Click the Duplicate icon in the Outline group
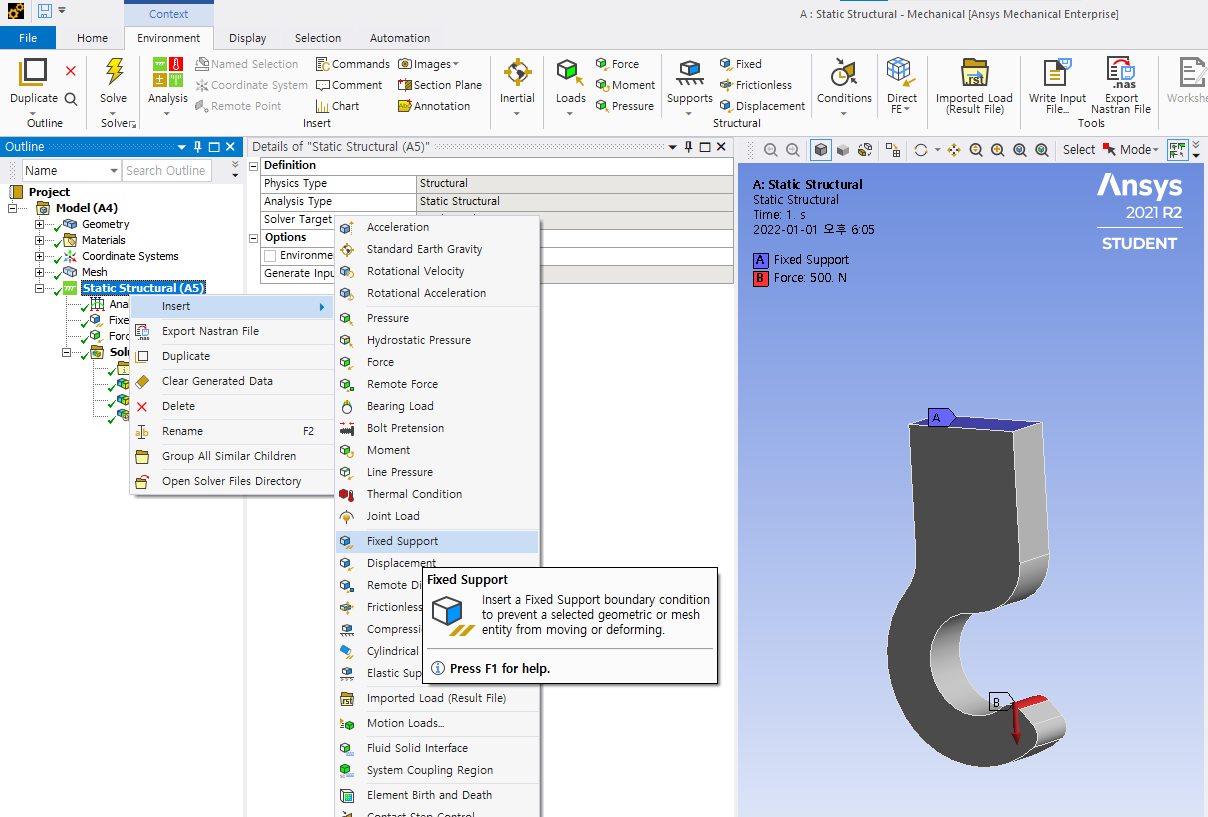 33,72
